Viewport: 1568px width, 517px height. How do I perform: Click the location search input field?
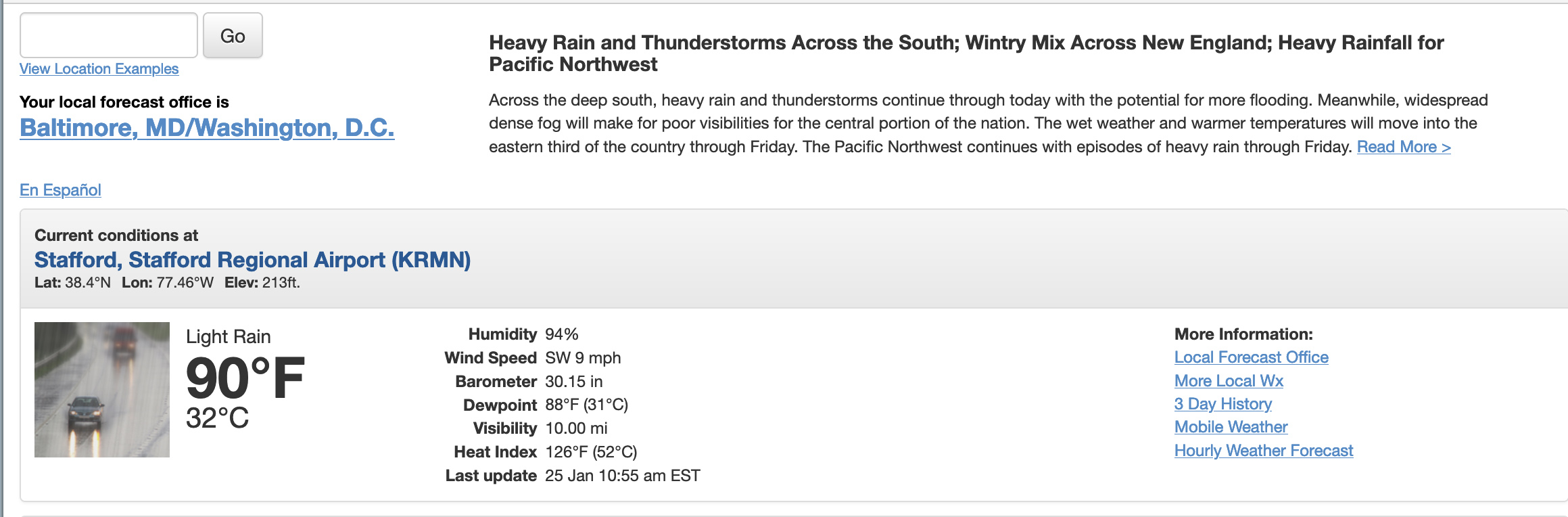tap(109, 35)
